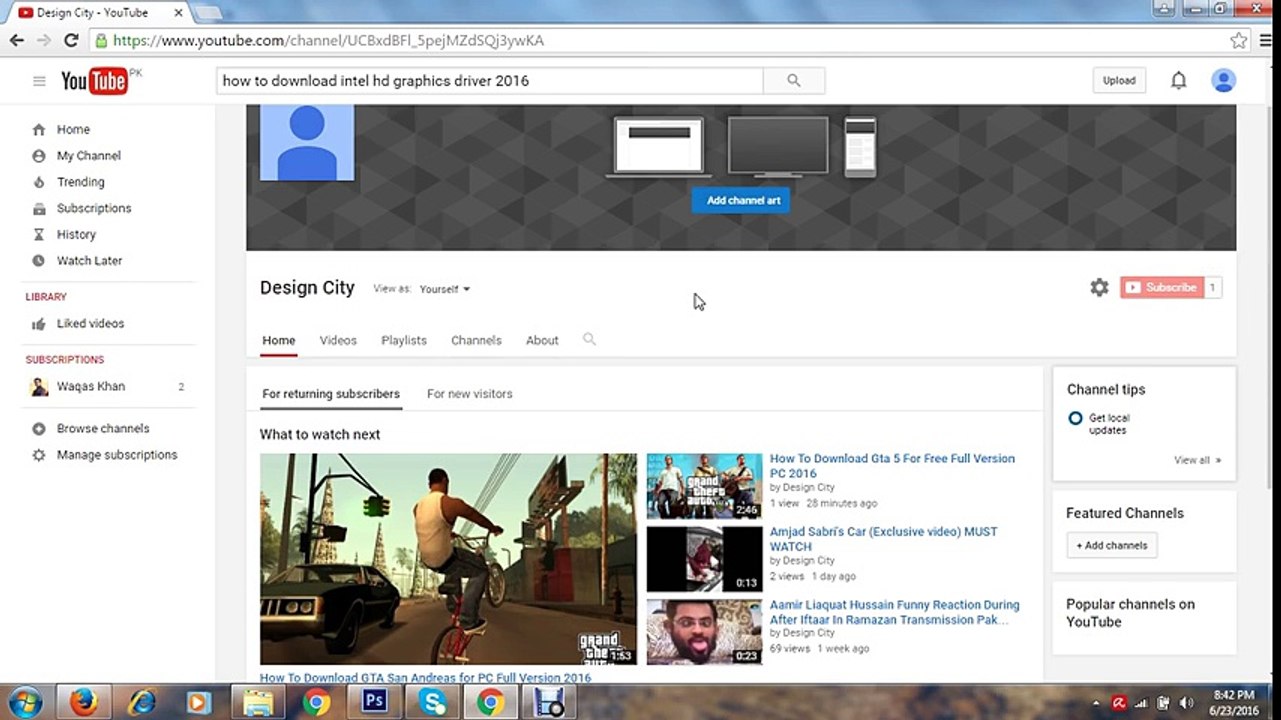Open Photoshop from the taskbar
The width and height of the screenshot is (1281, 720).
coord(375,702)
